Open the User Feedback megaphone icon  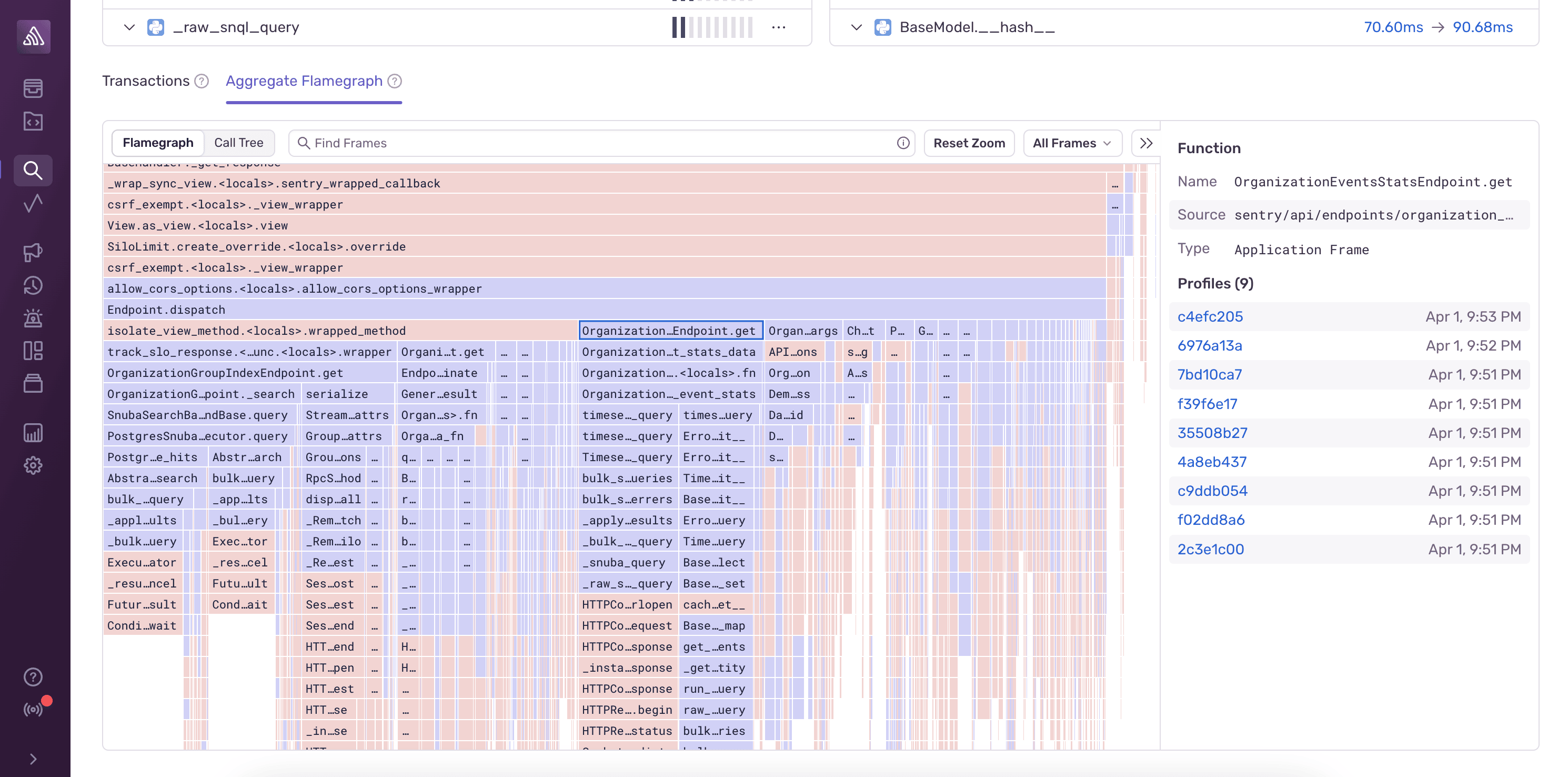tap(33, 252)
